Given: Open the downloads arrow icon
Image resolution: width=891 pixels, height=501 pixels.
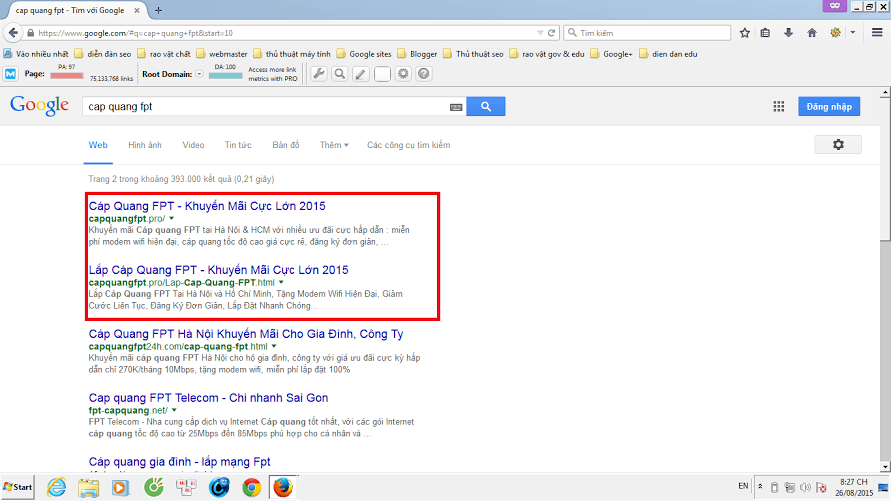Looking at the screenshot, I should tap(788, 33).
